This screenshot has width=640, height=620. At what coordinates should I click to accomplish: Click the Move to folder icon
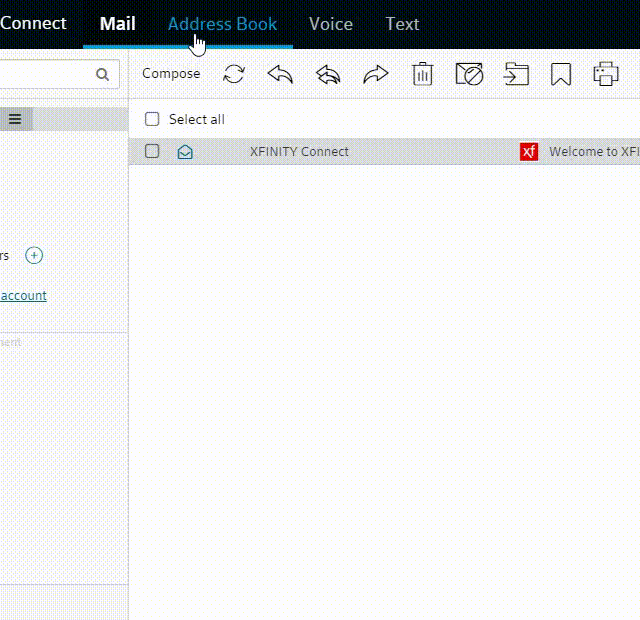516,74
